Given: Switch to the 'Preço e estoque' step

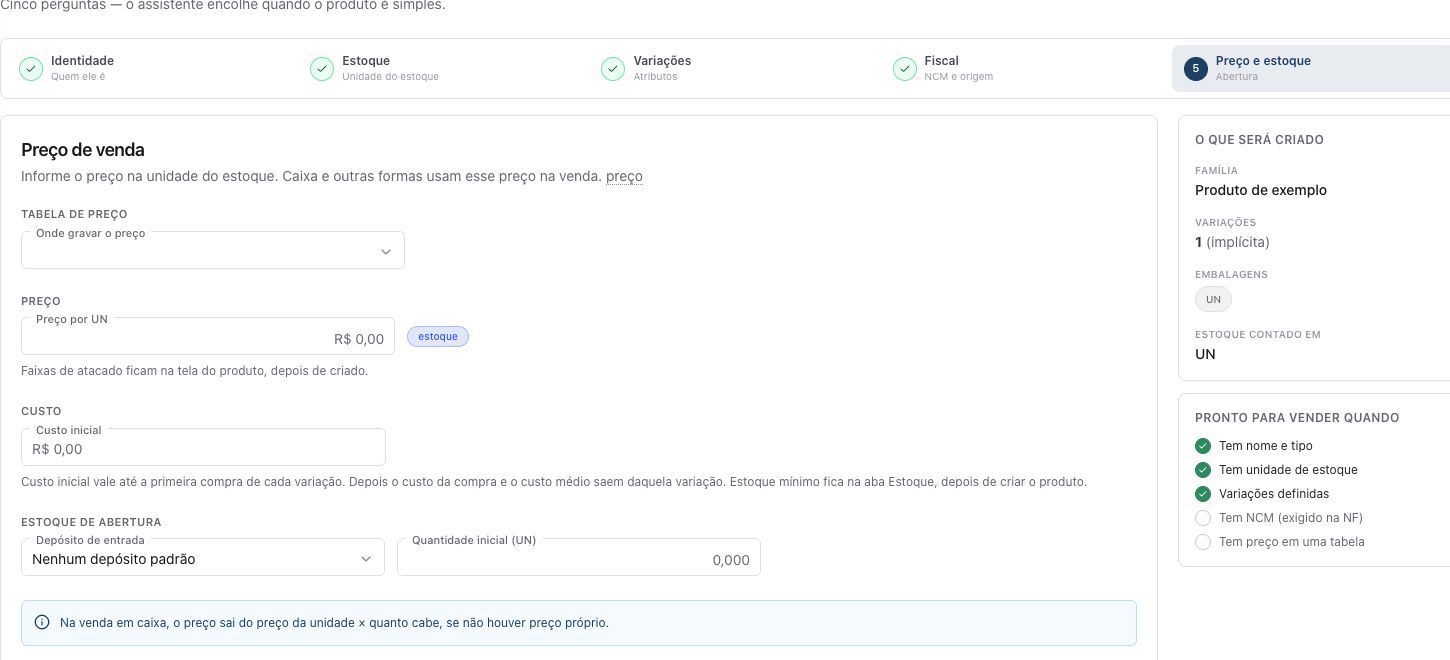Looking at the screenshot, I should coord(1311,68).
